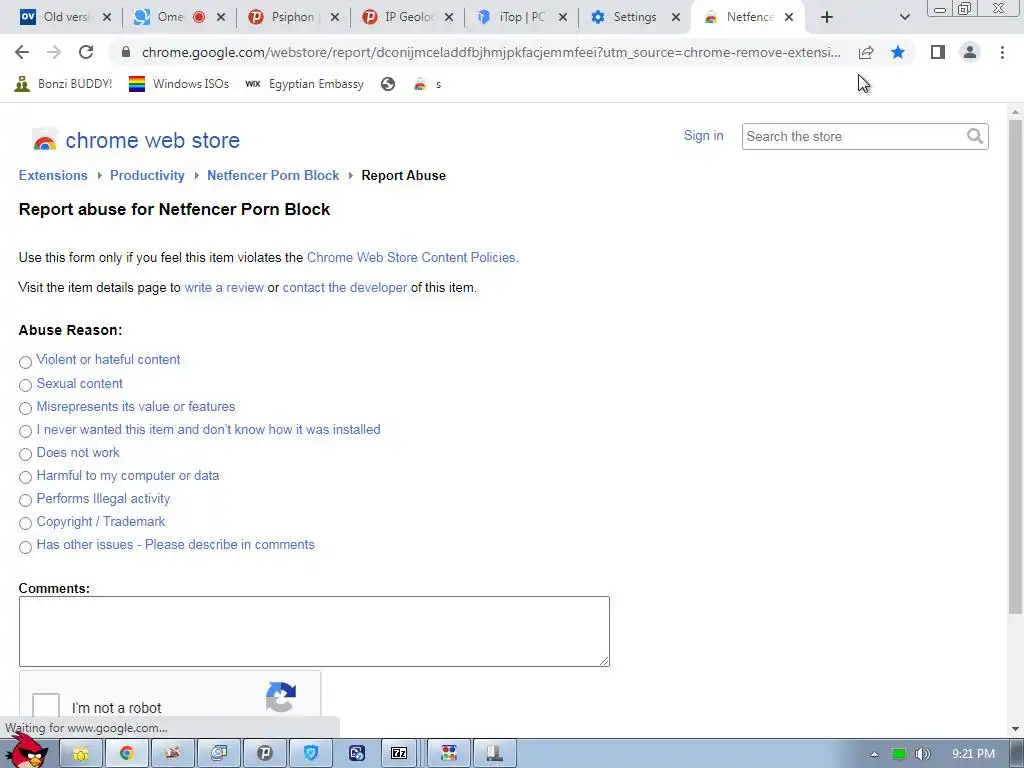
Task: Open the Chrome profile avatar
Action: (970, 52)
